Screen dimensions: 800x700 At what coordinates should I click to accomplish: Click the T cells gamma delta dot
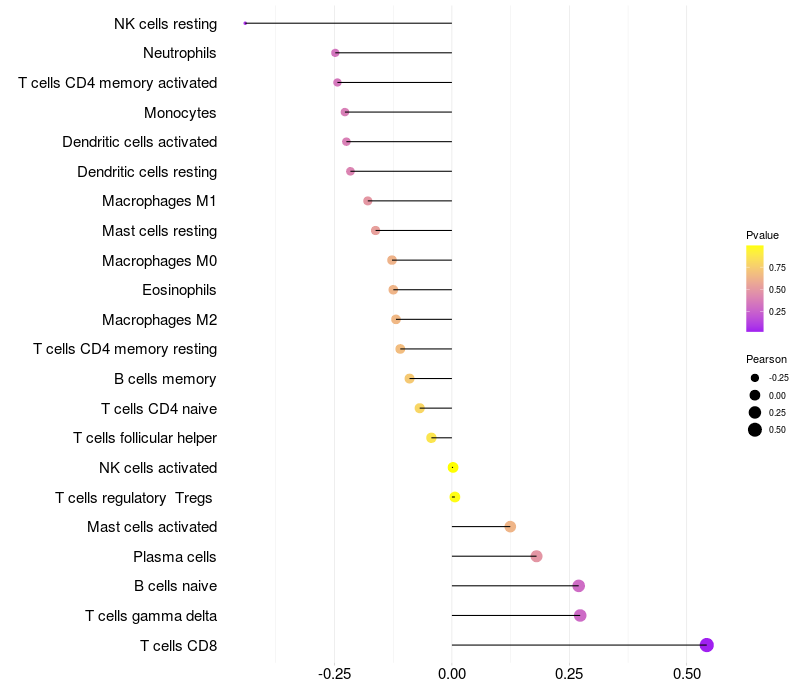coord(580,615)
